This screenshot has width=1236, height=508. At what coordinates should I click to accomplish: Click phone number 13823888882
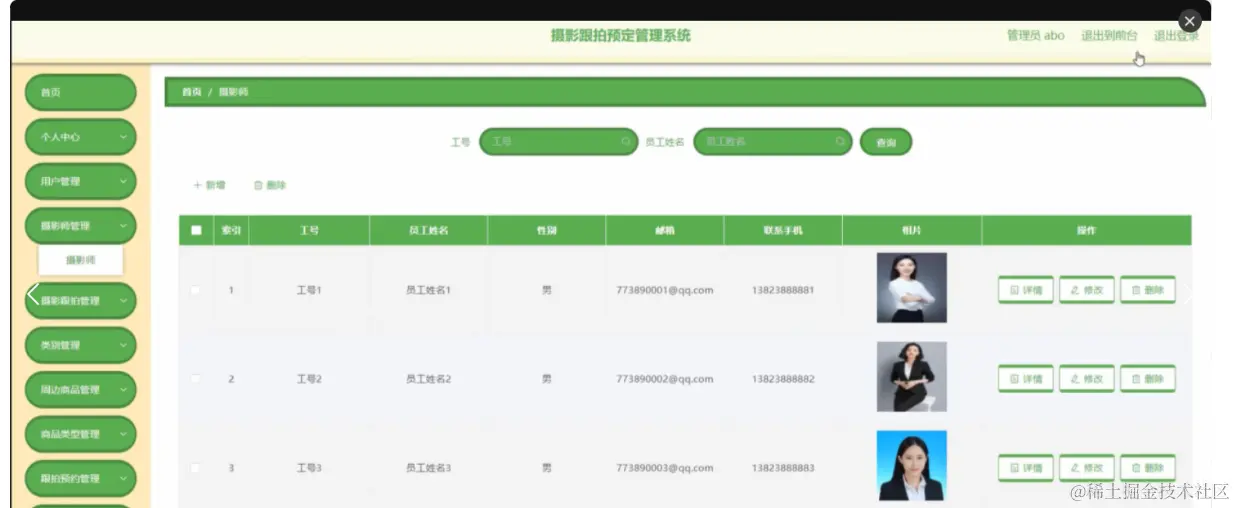pyautogui.click(x=783, y=379)
